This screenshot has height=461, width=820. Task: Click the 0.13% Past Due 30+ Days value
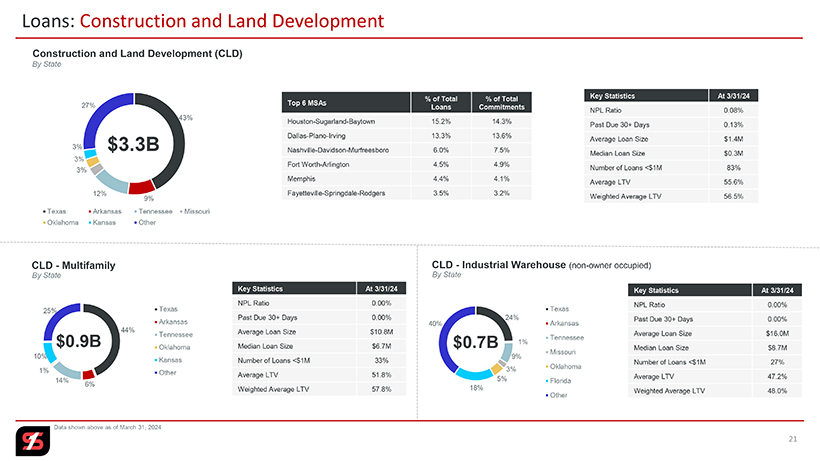(733, 125)
